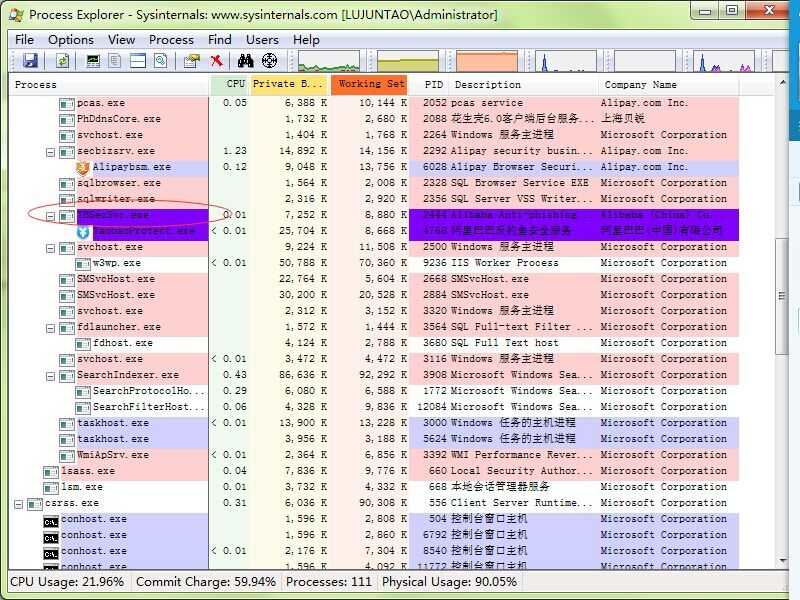Sort by the Description column header

pyautogui.click(x=523, y=85)
